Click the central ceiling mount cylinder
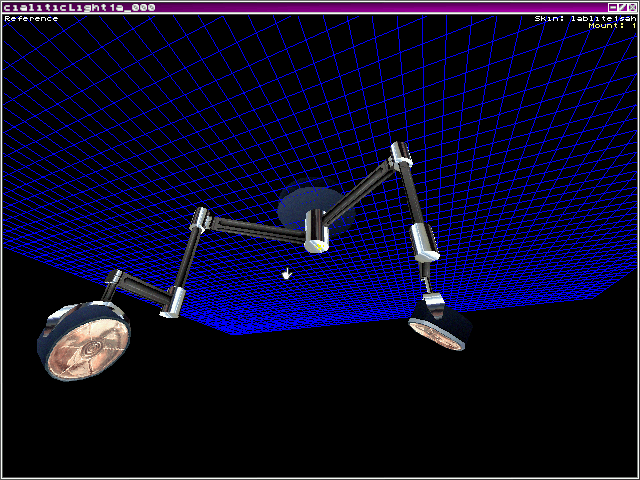This screenshot has height=480, width=640. pos(317,231)
